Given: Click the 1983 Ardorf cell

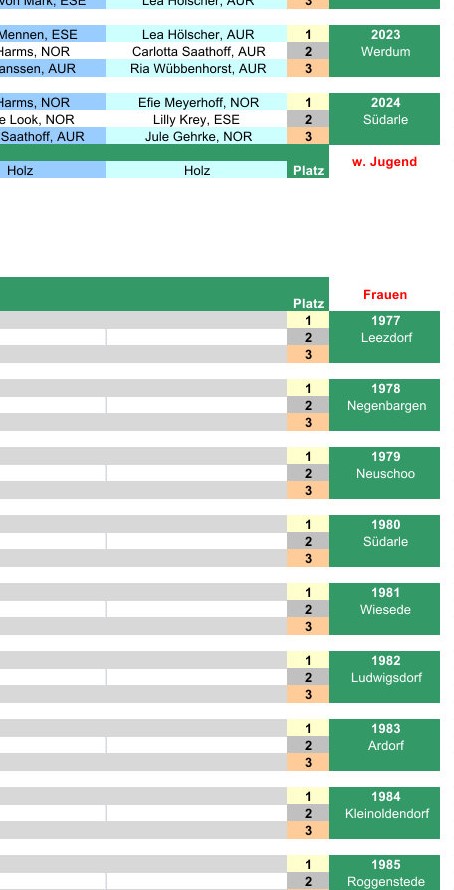Looking at the screenshot, I should click(385, 745).
